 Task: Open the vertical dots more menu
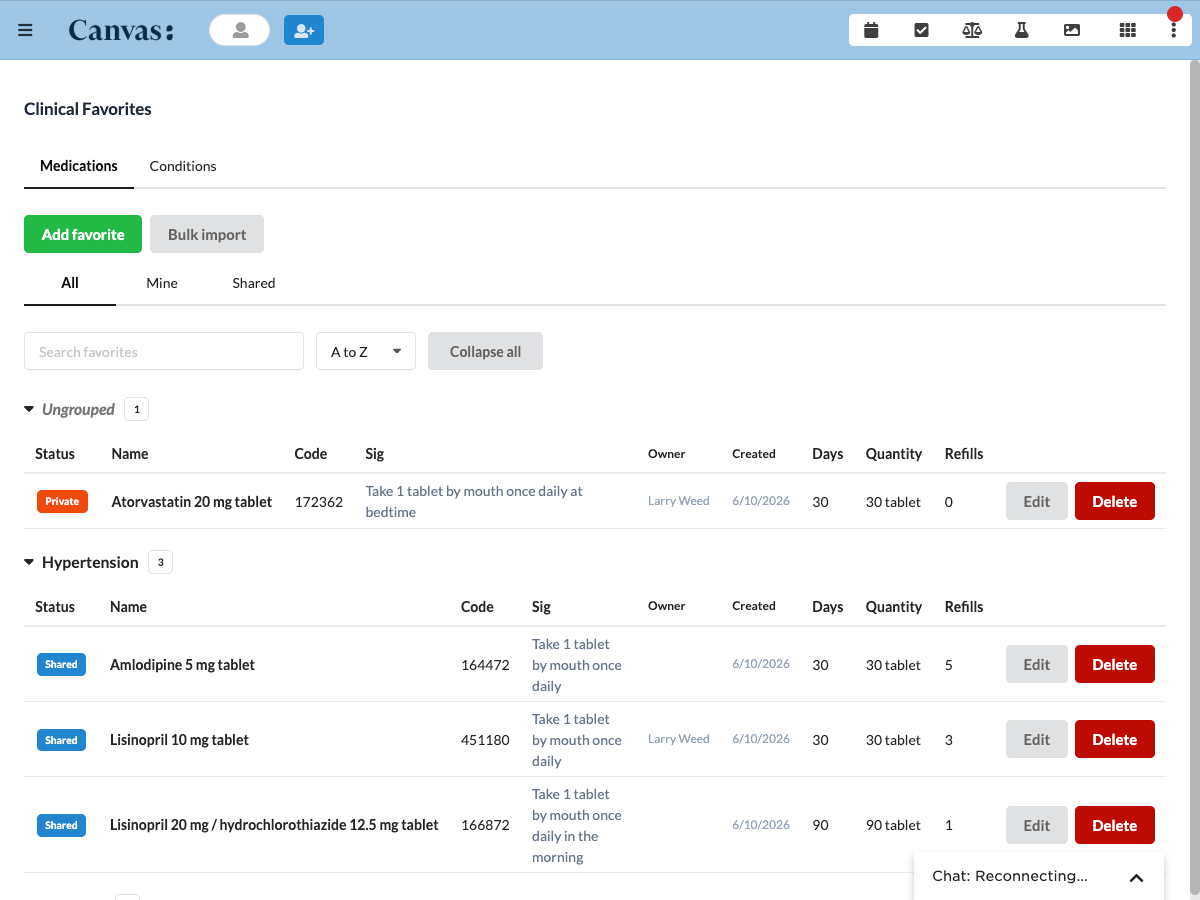[x=1174, y=30]
